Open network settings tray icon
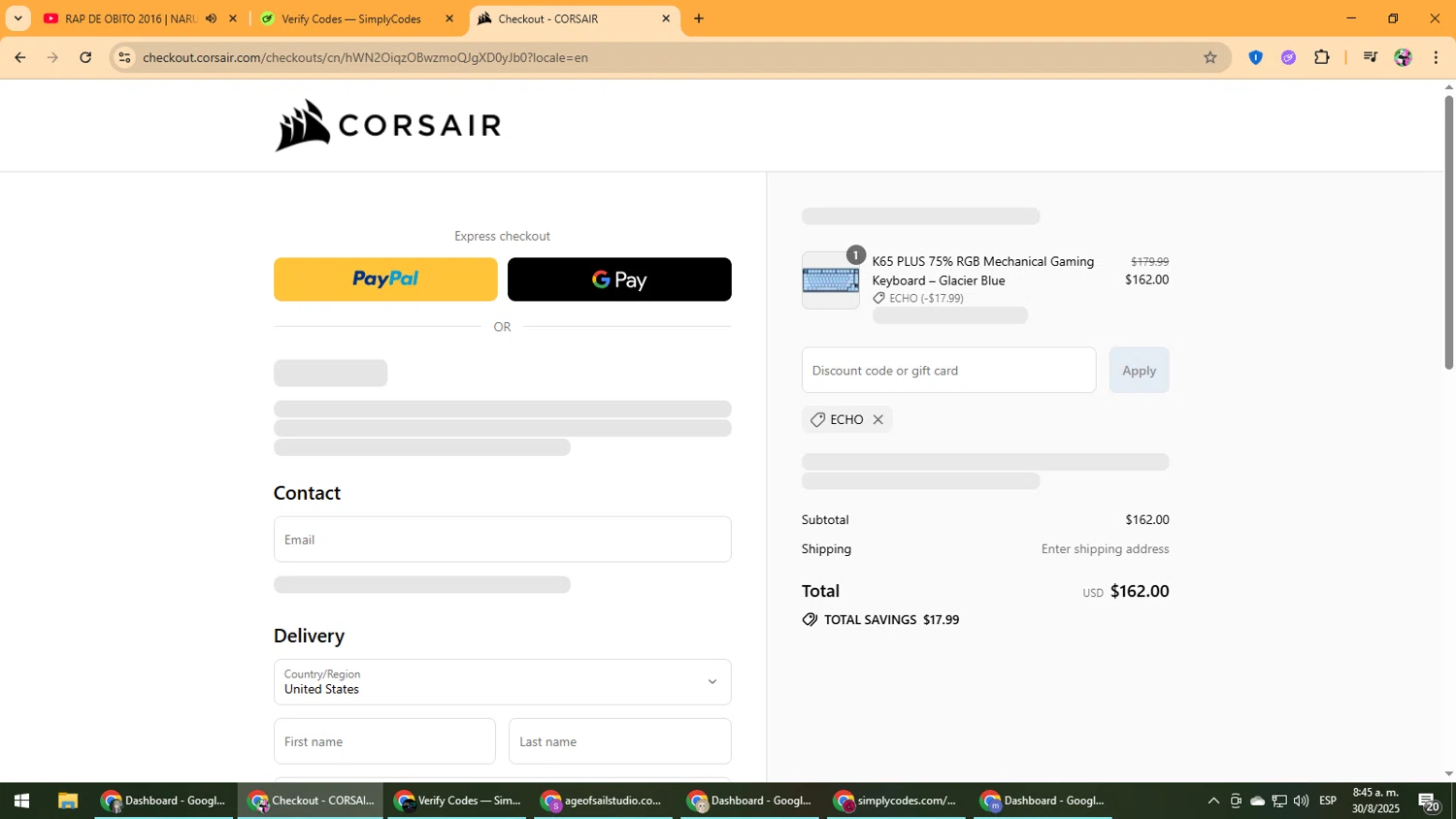1456x819 pixels. [x=1279, y=801]
